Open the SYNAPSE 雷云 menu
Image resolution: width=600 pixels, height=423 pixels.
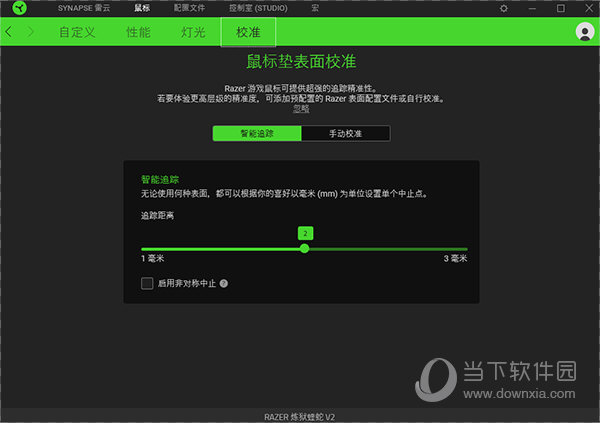click(x=84, y=8)
